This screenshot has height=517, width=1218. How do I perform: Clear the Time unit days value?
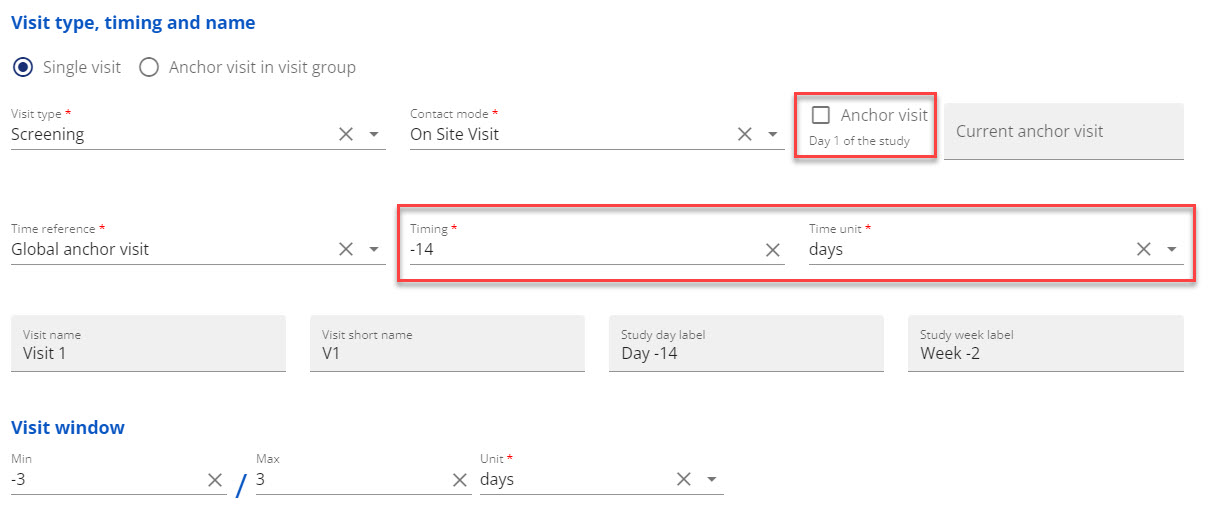pyautogui.click(x=1144, y=249)
